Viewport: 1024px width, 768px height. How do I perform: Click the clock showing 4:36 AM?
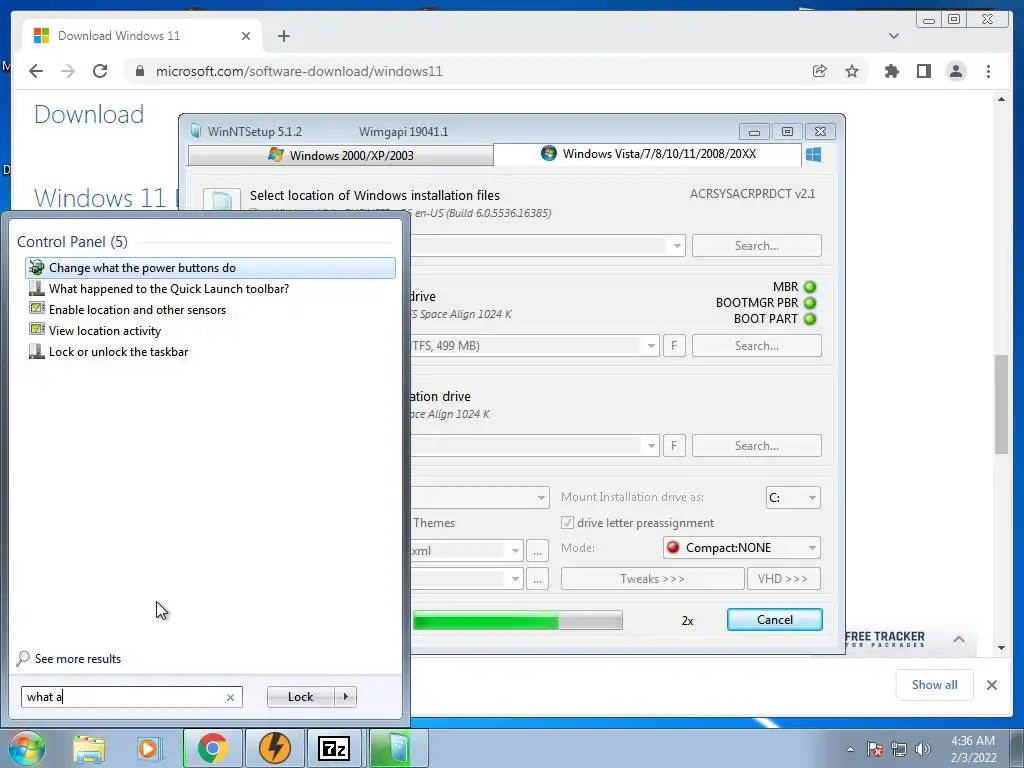coord(973,749)
